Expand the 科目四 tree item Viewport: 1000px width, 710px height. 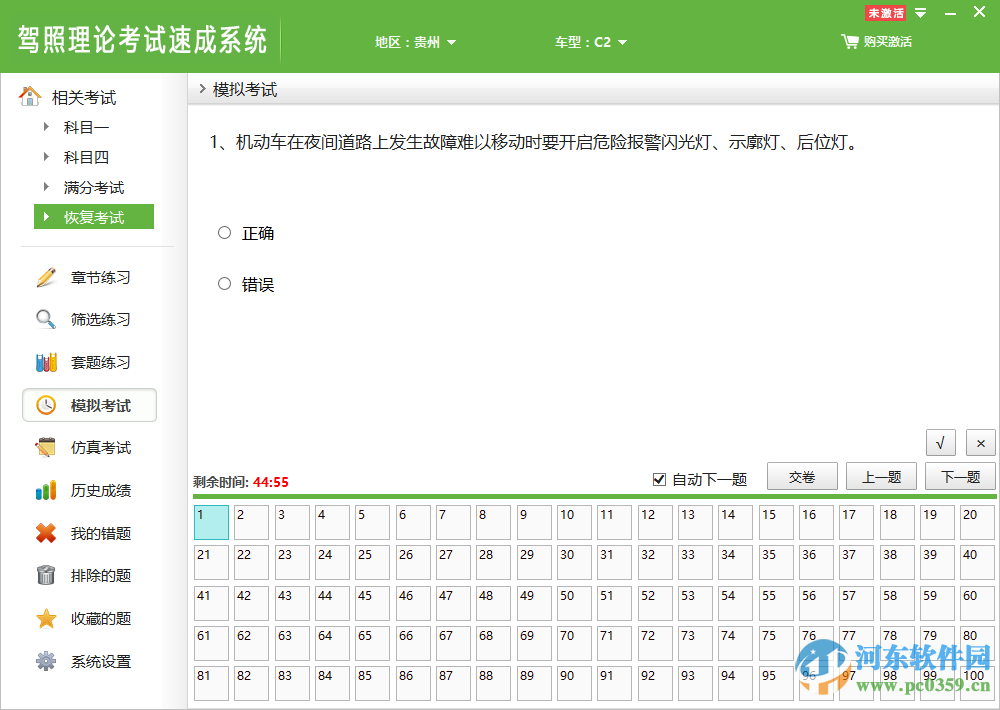(x=46, y=157)
